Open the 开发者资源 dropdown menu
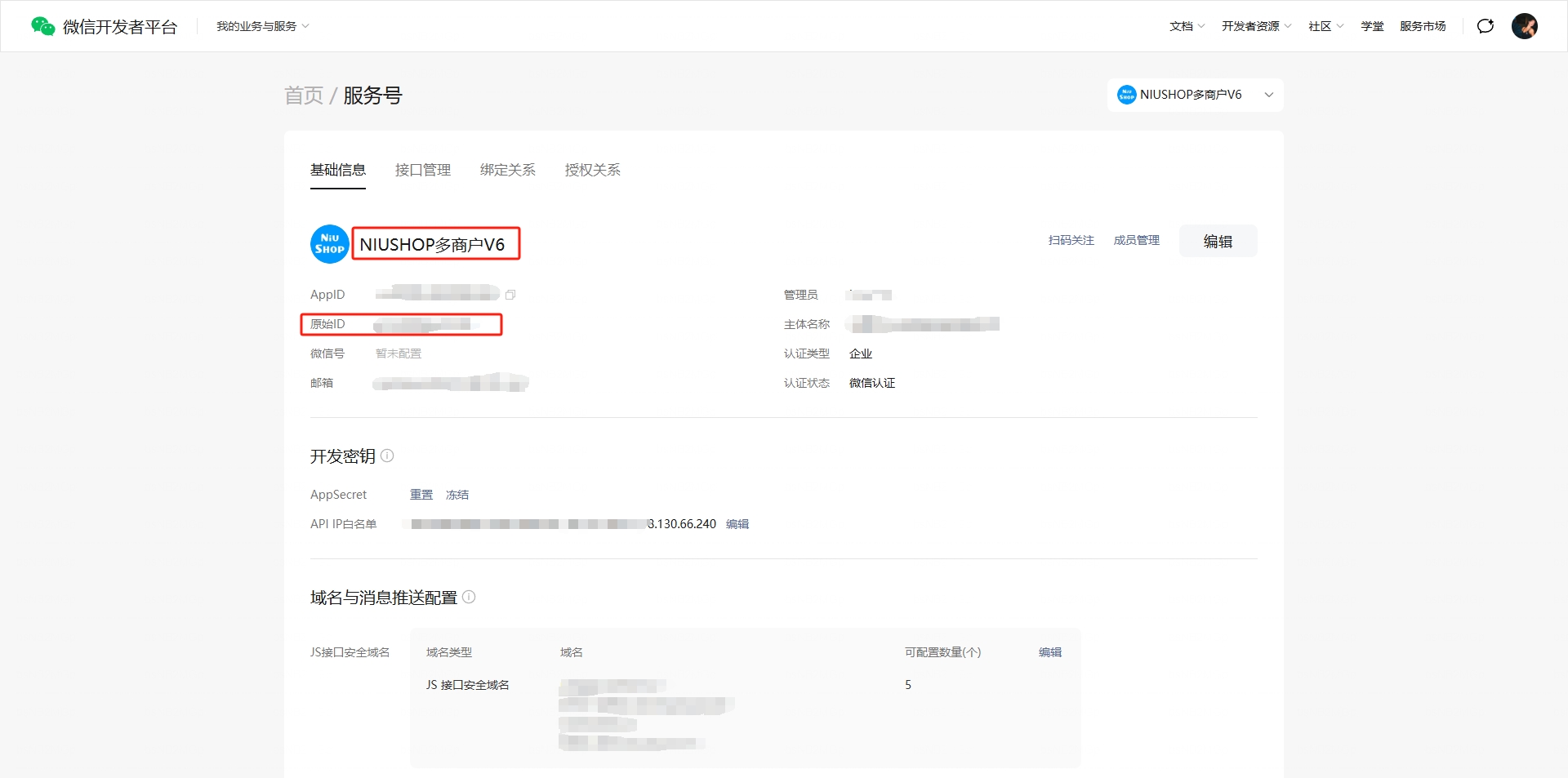1568x778 pixels. point(1256,26)
